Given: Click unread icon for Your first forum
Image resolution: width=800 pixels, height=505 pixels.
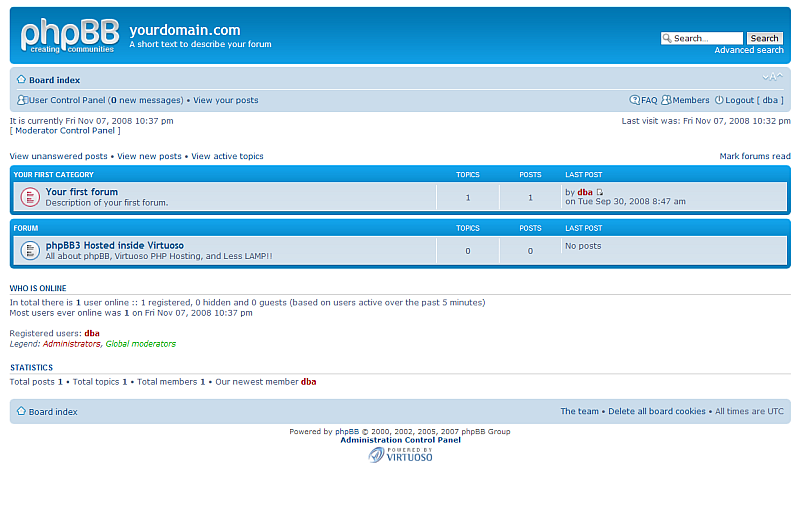Looking at the screenshot, I should 30,197.
